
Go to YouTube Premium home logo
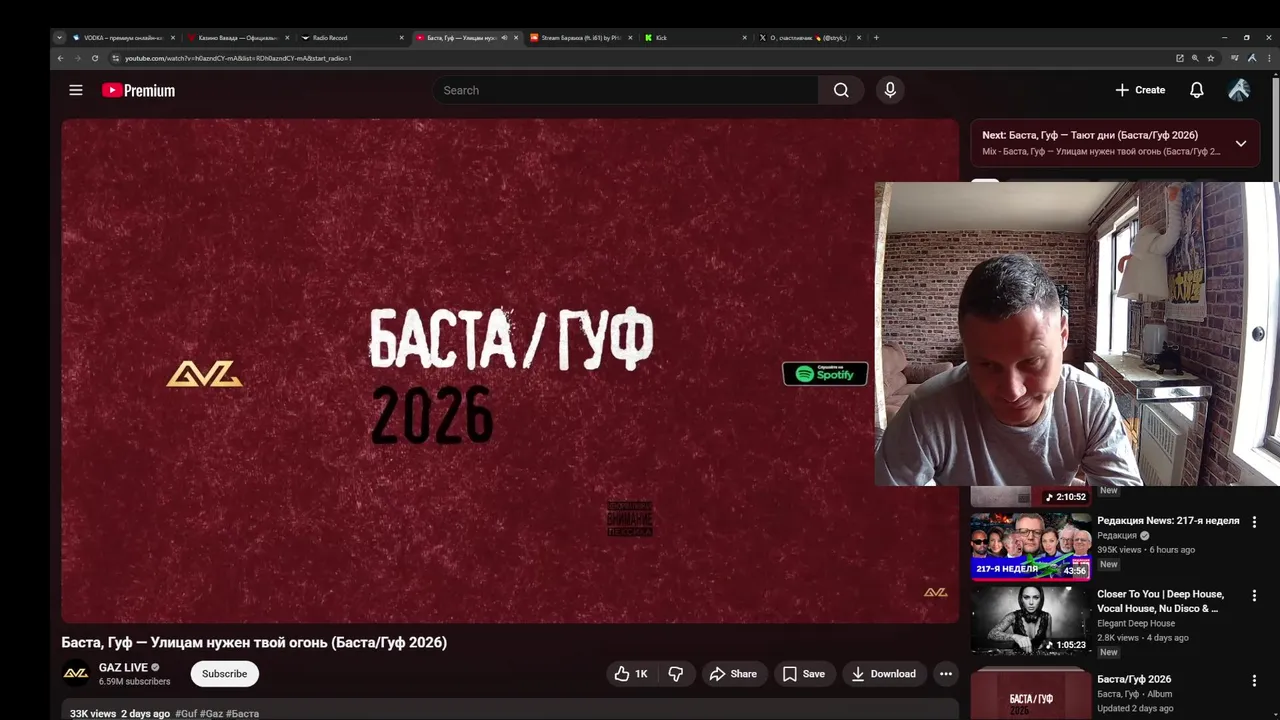tap(138, 90)
